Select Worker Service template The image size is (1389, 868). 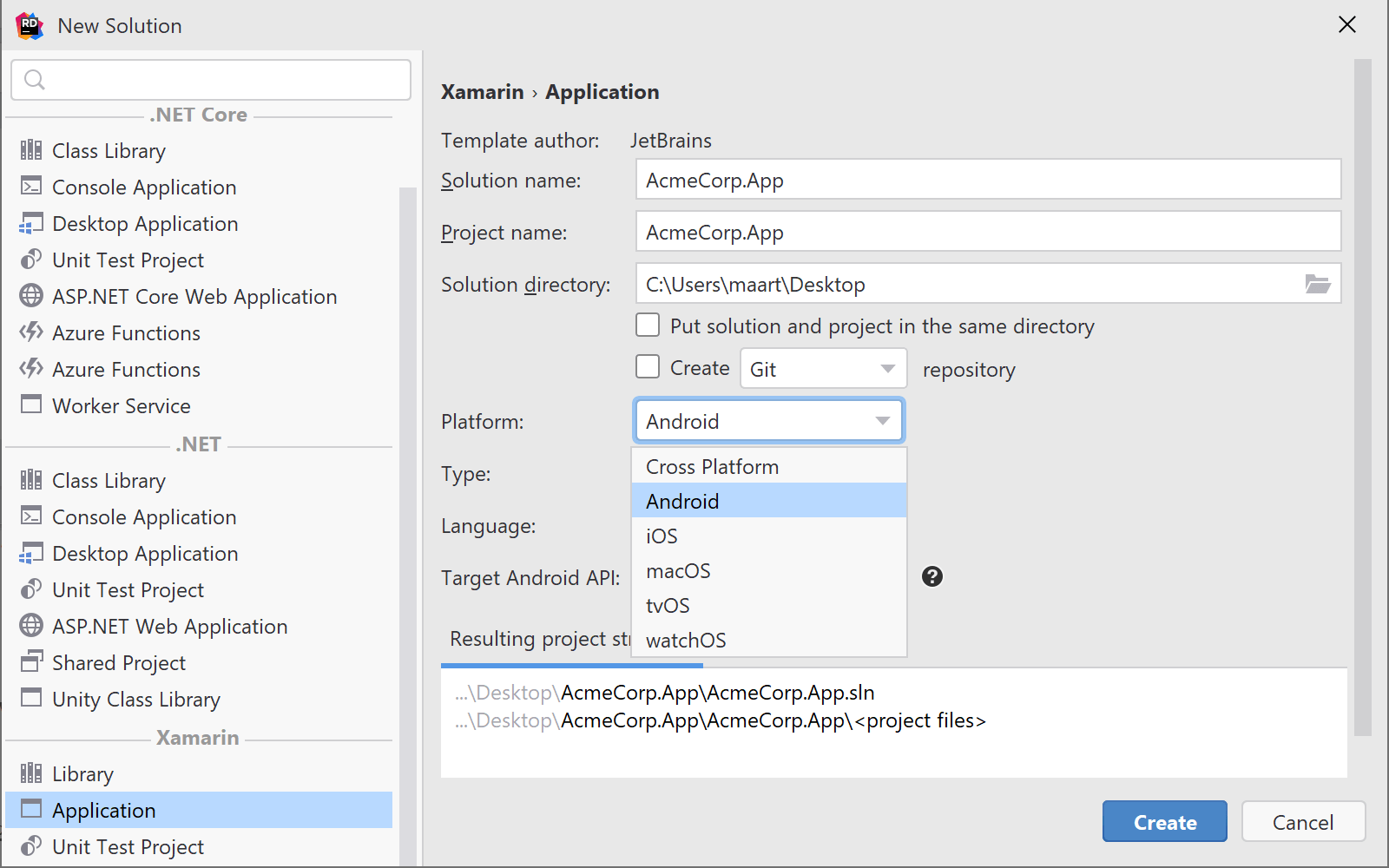(199, 405)
